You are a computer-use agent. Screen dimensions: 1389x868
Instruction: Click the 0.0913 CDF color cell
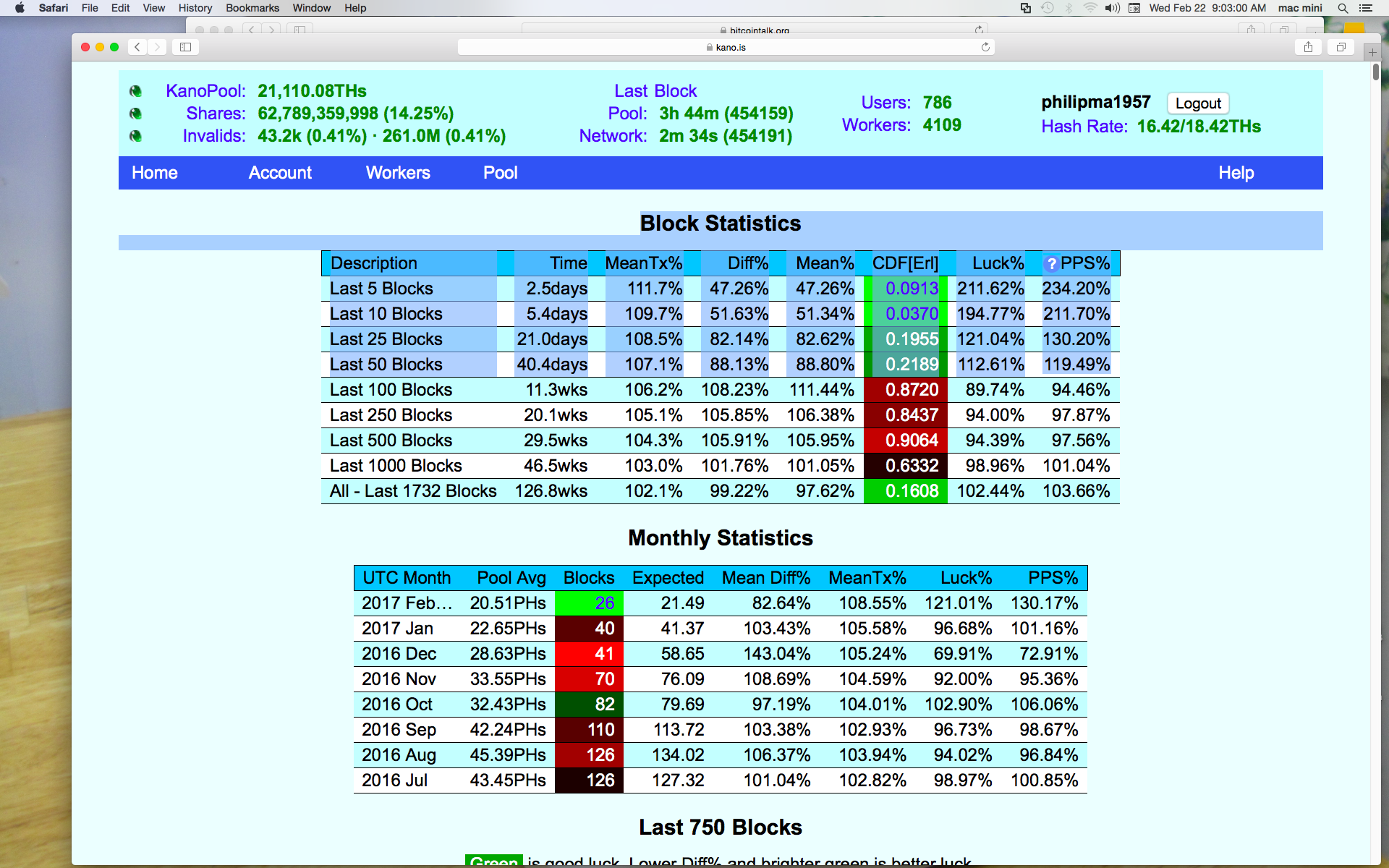point(906,289)
